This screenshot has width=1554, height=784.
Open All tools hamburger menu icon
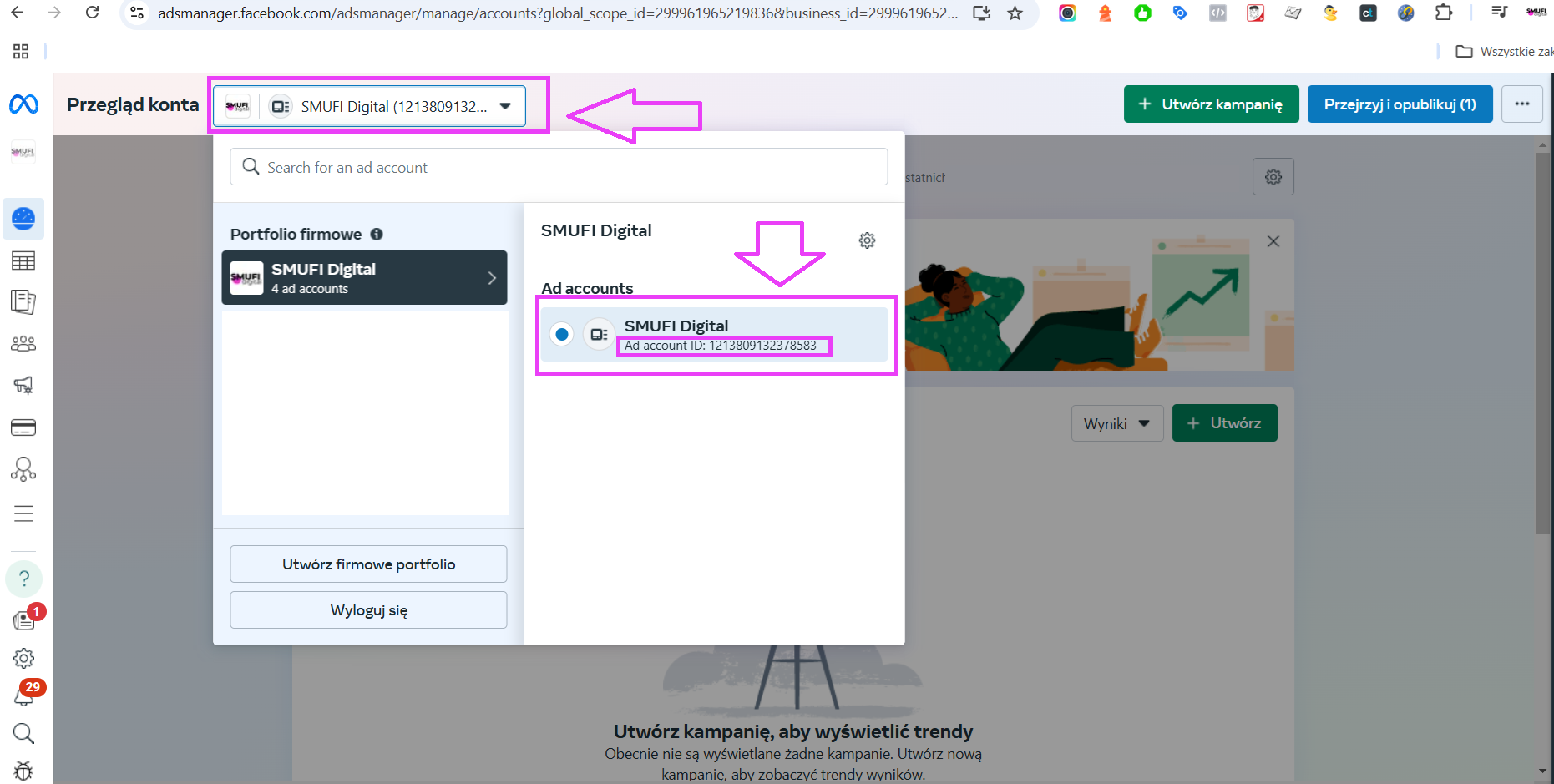[23, 513]
